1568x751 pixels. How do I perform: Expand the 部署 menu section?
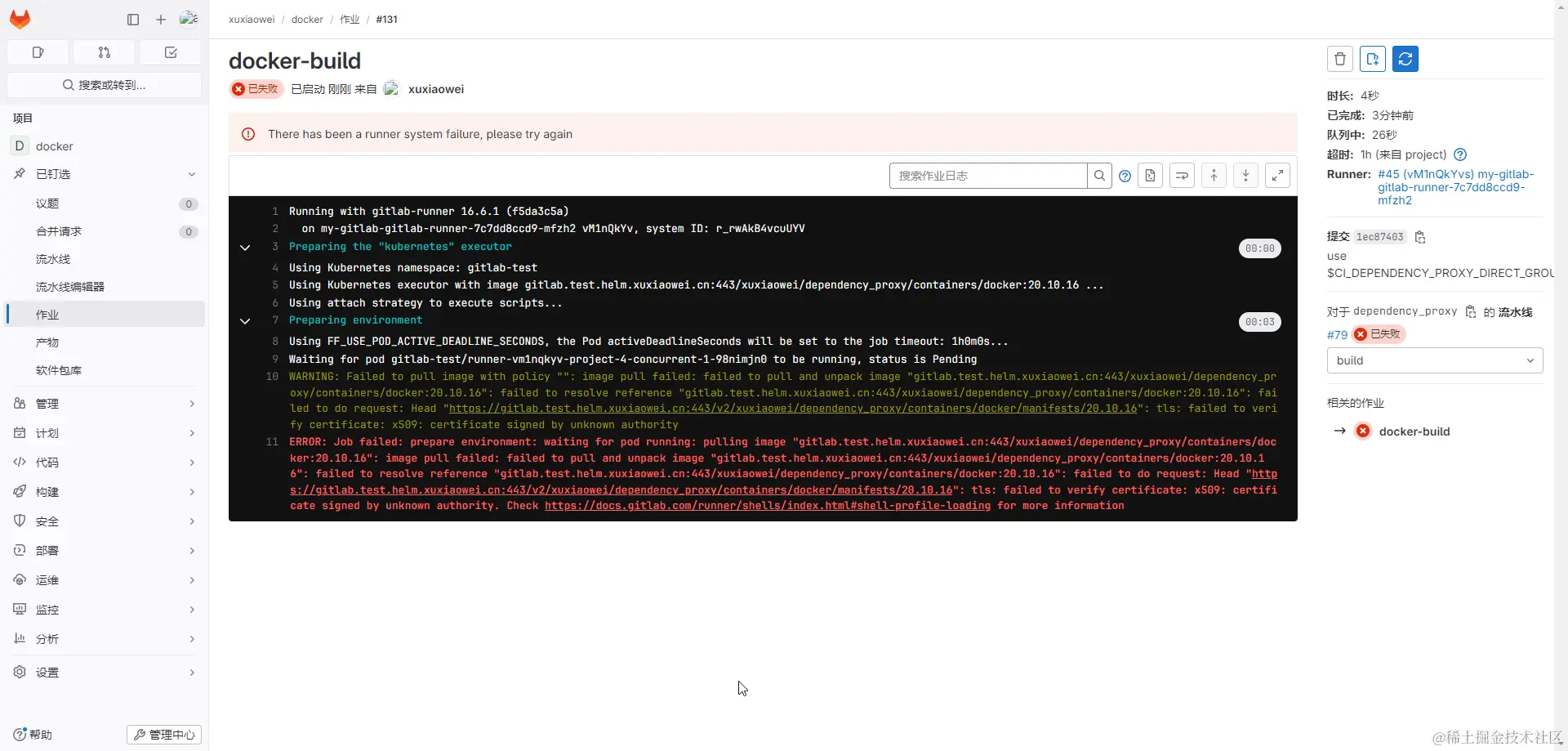pos(106,551)
